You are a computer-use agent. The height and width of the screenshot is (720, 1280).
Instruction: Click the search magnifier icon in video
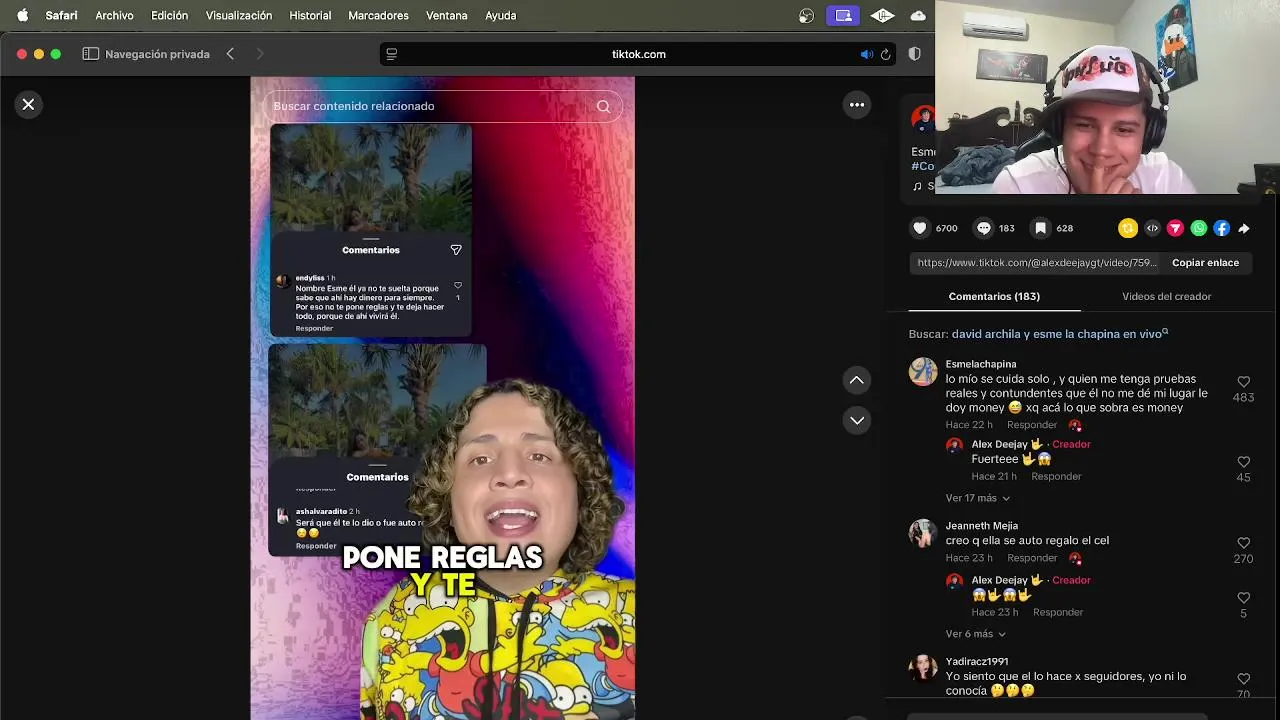pos(603,106)
